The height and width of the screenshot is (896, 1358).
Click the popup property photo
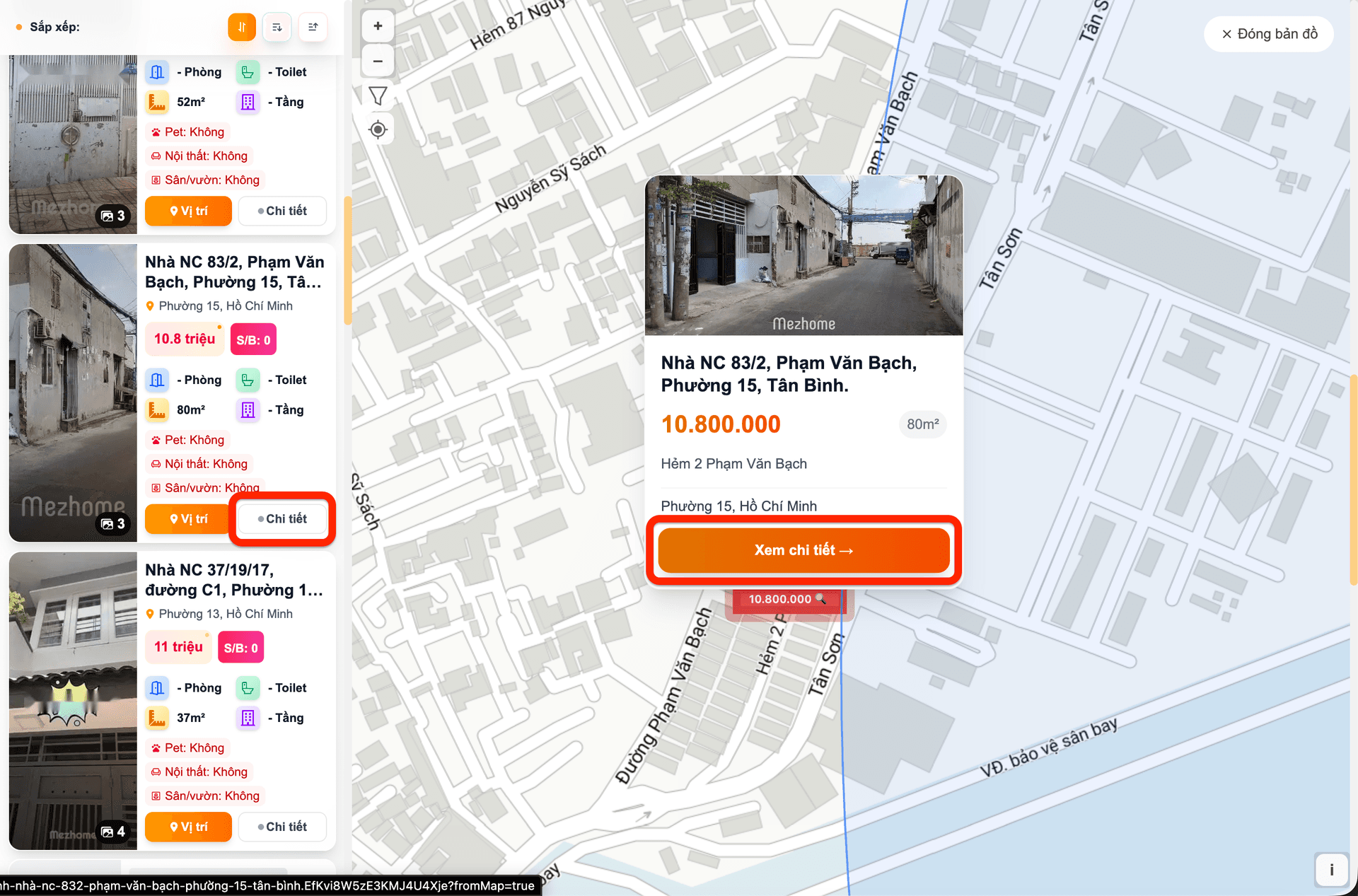pos(803,255)
